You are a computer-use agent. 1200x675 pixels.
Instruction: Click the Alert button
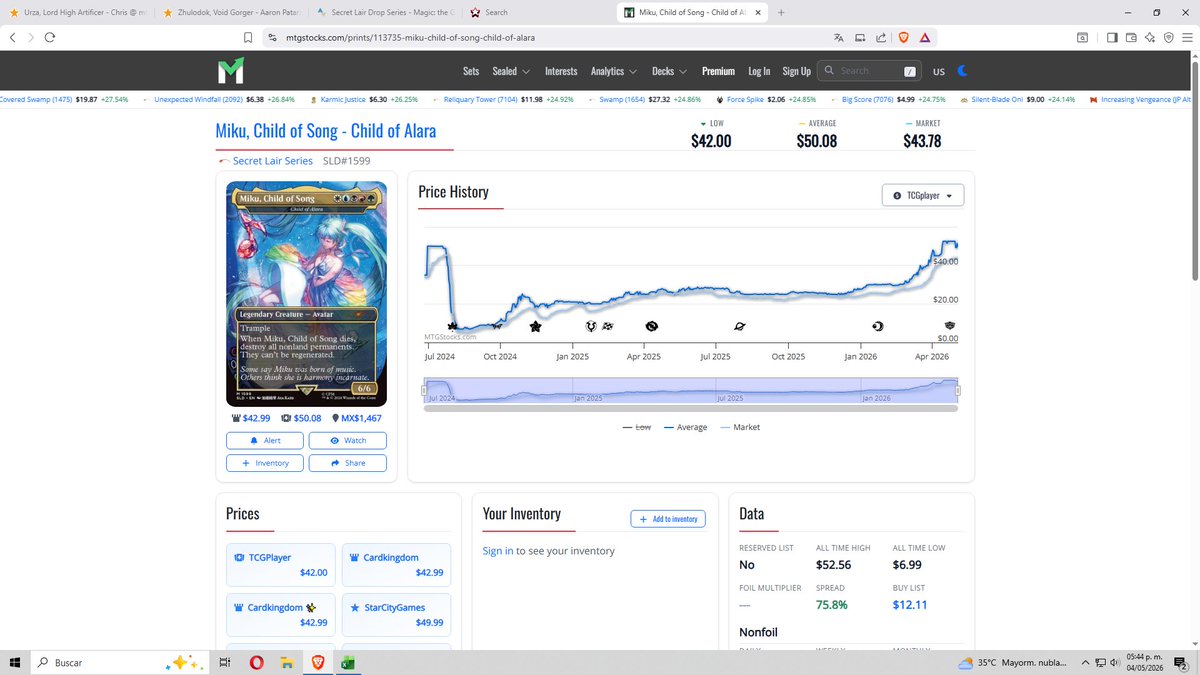point(265,440)
